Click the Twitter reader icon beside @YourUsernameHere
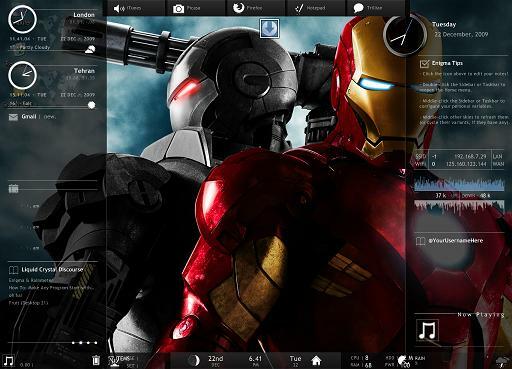Image resolution: width=512 pixels, height=369 pixels. 420,241
